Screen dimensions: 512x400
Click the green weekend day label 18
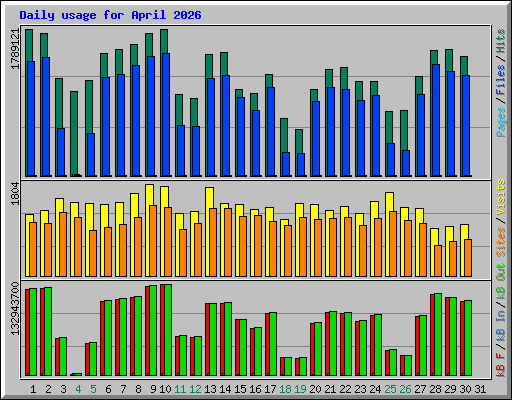pyautogui.click(x=285, y=389)
